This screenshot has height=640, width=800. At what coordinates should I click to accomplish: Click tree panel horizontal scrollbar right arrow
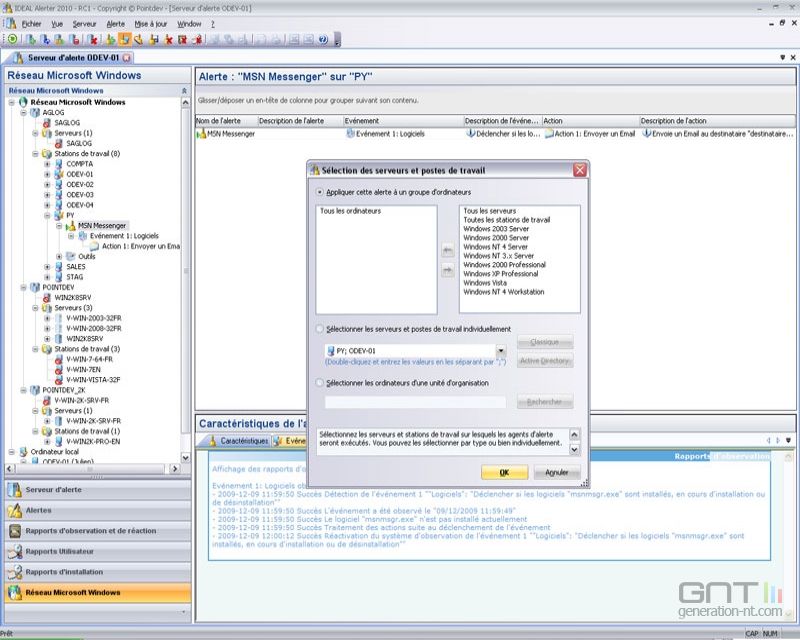pyautogui.click(x=175, y=469)
